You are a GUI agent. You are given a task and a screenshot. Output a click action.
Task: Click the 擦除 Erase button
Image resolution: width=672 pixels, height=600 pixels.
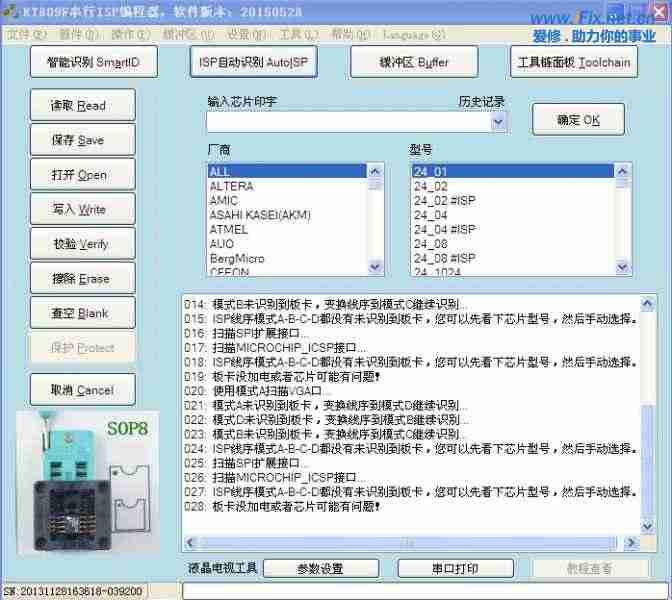pyautogui.click(x=83, y=279)
